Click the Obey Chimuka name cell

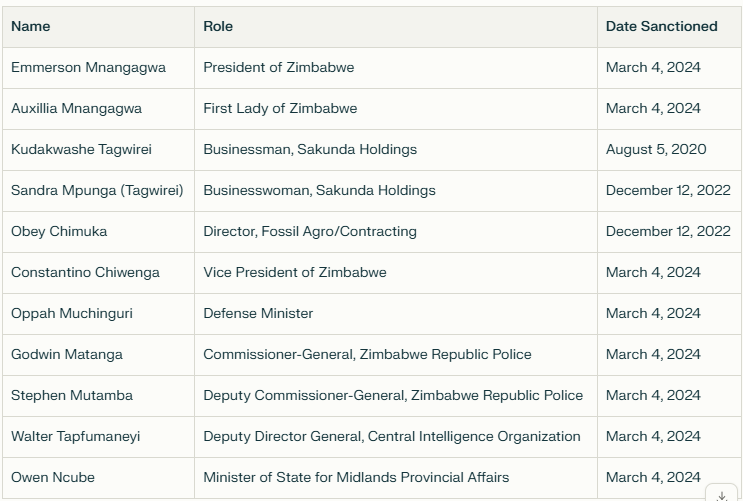[x=59, y=231]
